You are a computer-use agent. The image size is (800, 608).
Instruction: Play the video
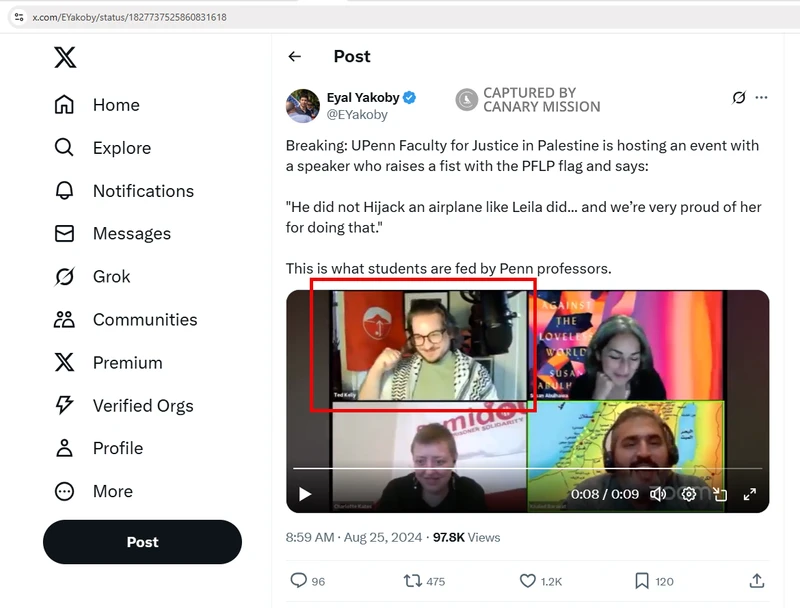coord(305,494)
